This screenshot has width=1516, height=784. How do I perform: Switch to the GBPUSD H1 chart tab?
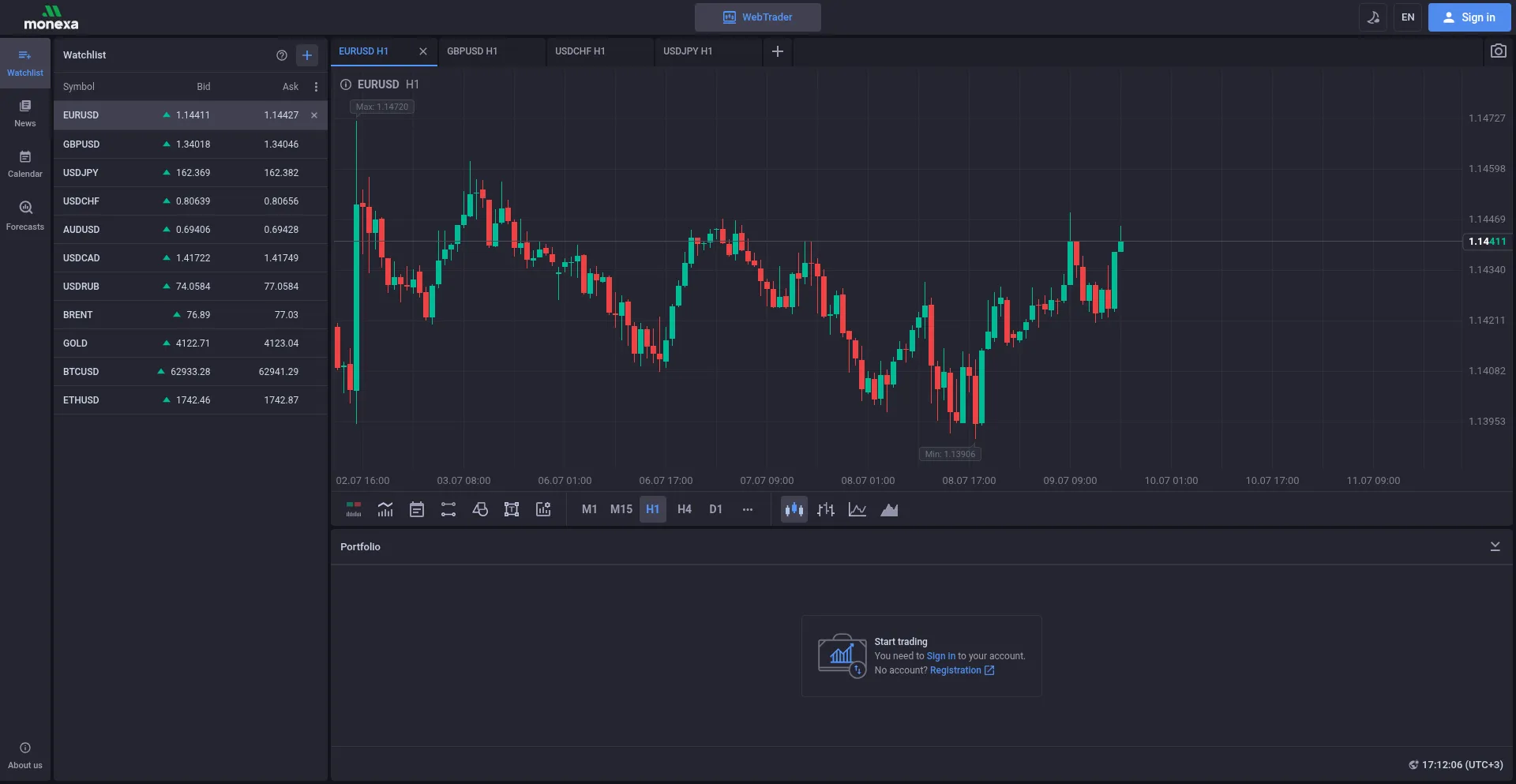pos(472,51)
